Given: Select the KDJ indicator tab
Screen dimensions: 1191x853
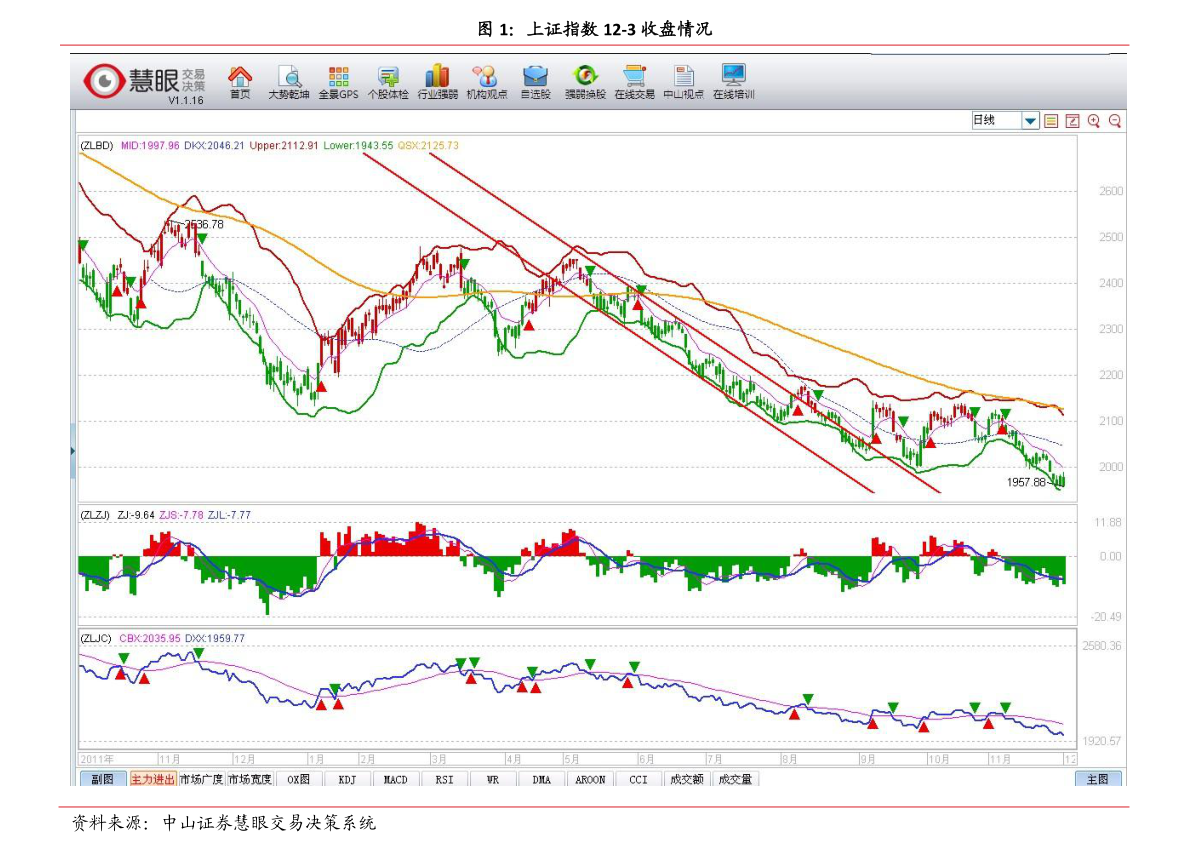Looking at the screenshot, I should 346,779.
